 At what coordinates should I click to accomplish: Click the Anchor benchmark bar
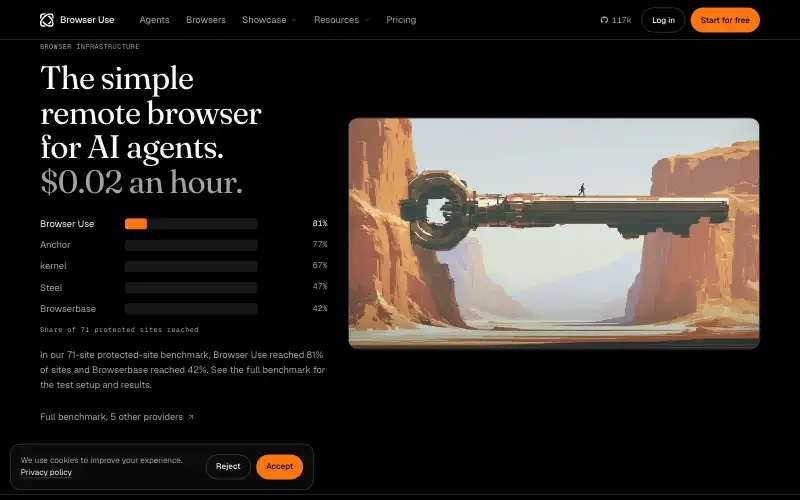coord(191,245)
